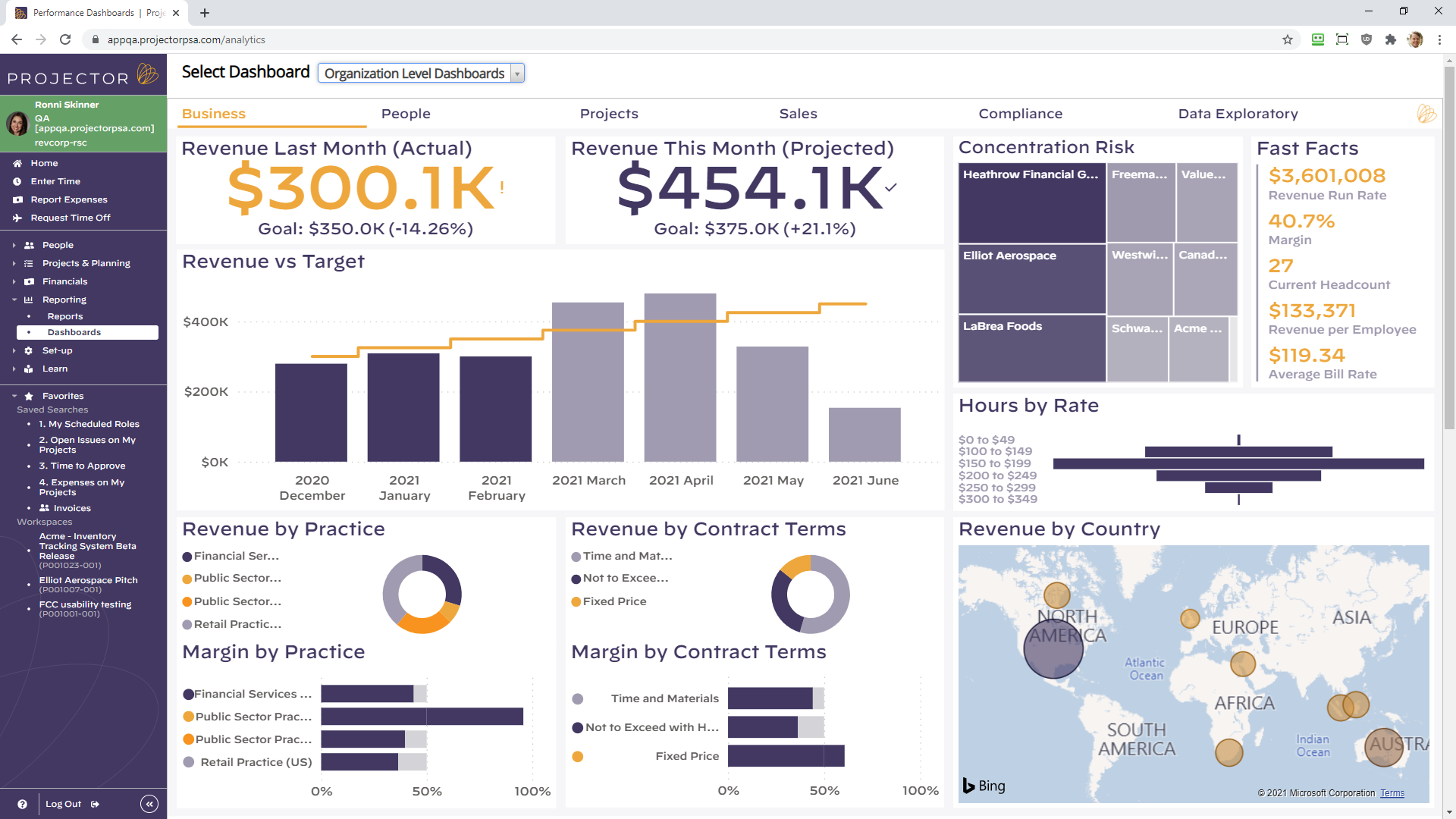Screen dimensions: 1456x819
Task: Switch to the Compliance tab
Action: 1020,114
